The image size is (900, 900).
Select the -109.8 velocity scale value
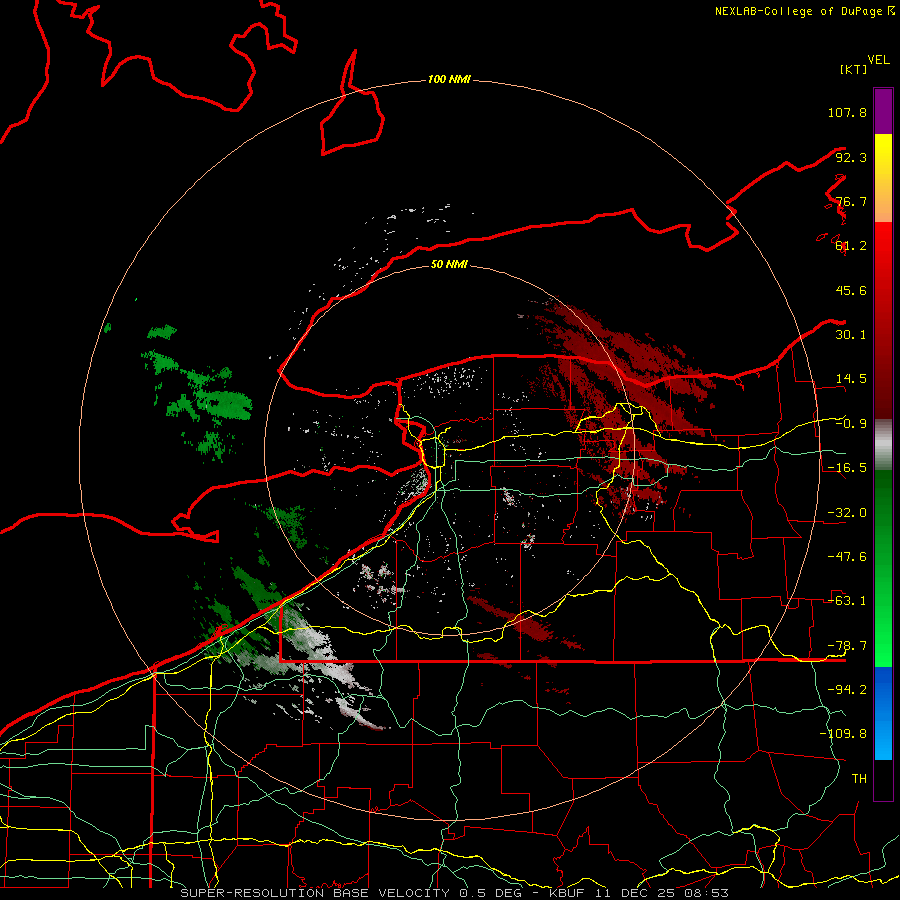point(843,734)
